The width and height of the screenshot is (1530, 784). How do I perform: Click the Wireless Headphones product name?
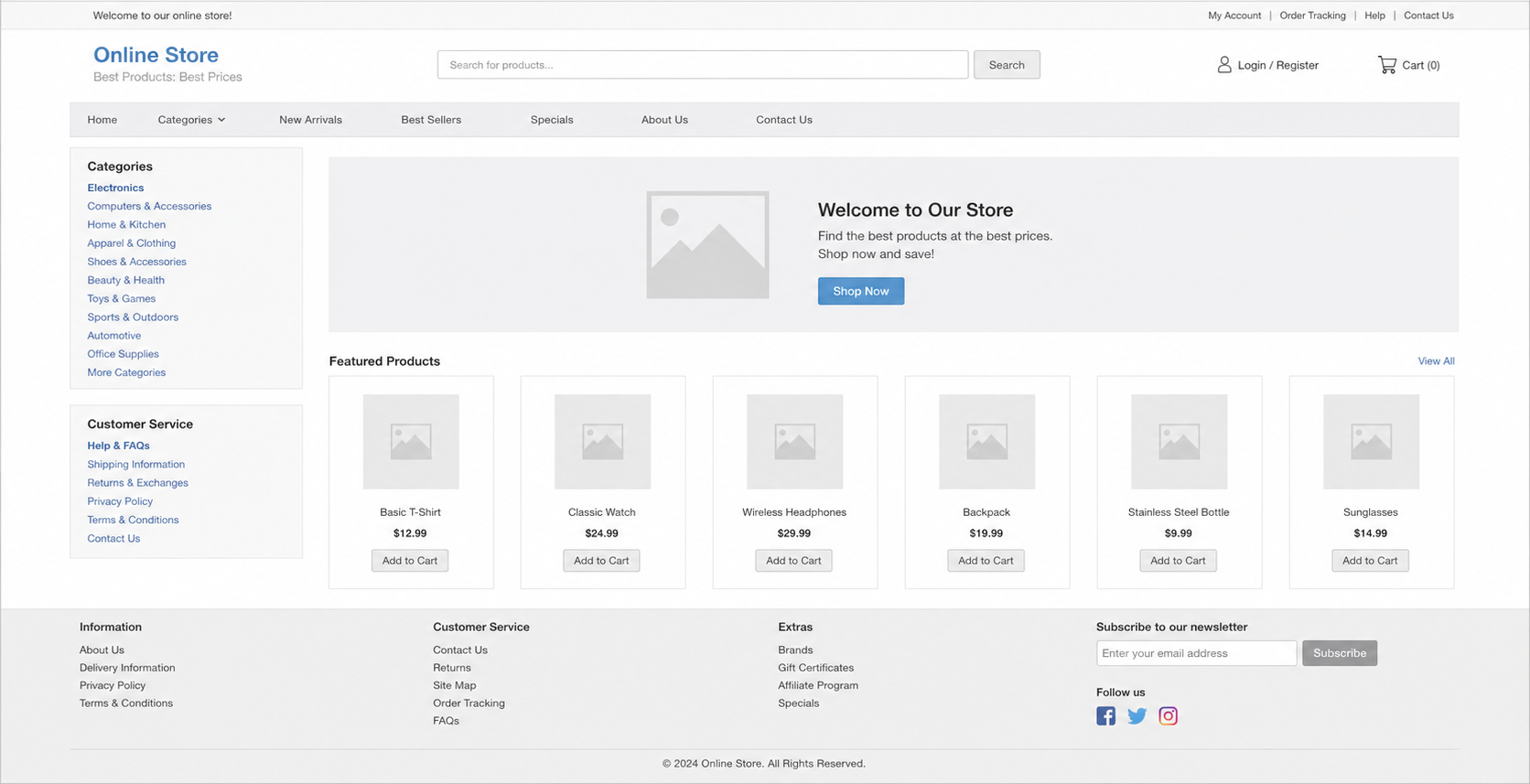(x=794, y=512)
